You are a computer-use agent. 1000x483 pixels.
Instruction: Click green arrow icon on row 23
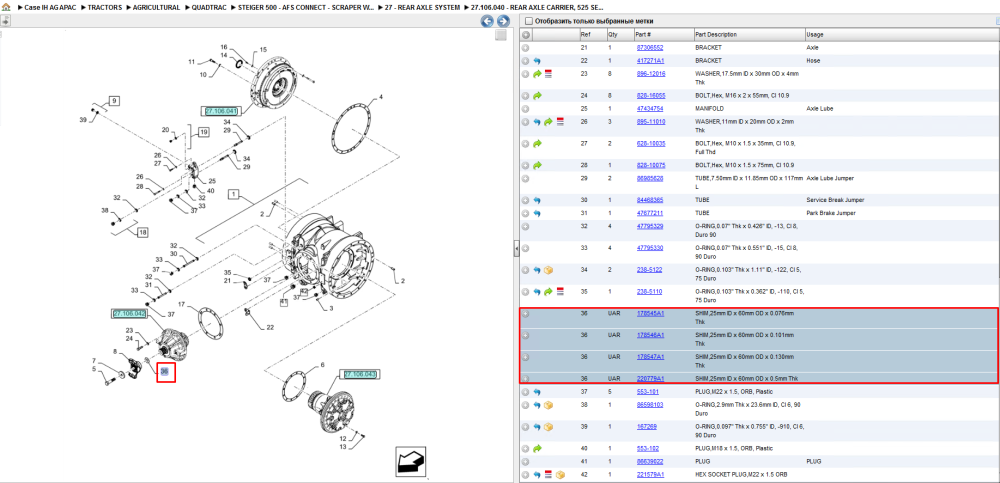(x=537, y=74)
